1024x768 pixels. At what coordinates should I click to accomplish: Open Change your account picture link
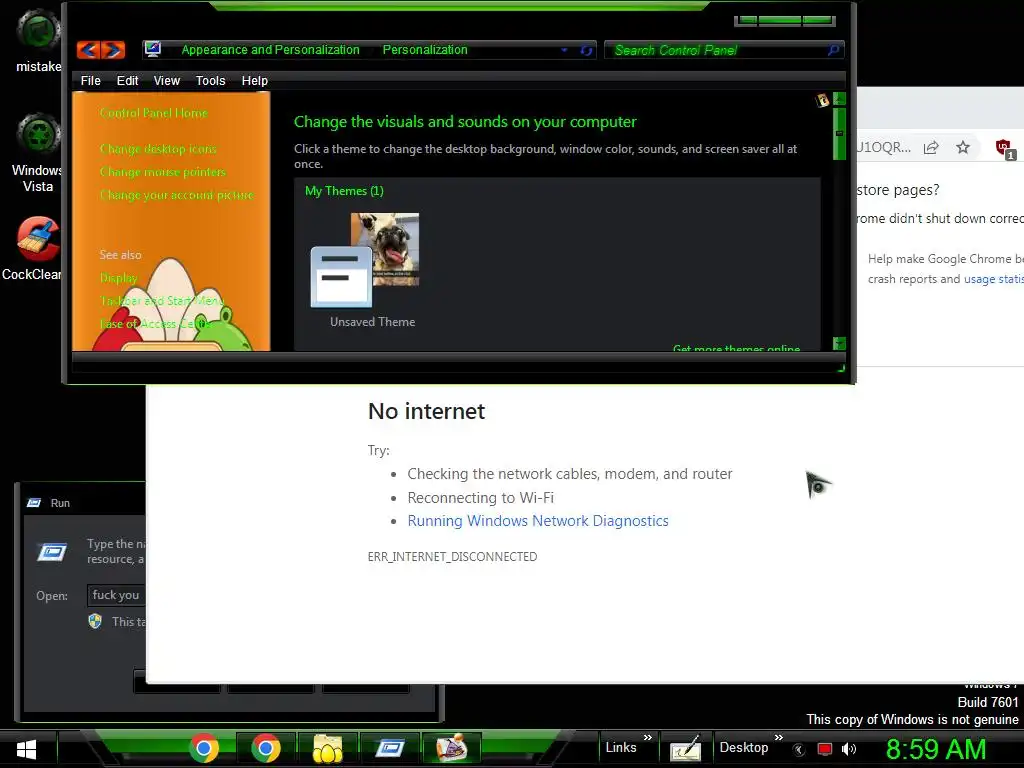point(176,195)
